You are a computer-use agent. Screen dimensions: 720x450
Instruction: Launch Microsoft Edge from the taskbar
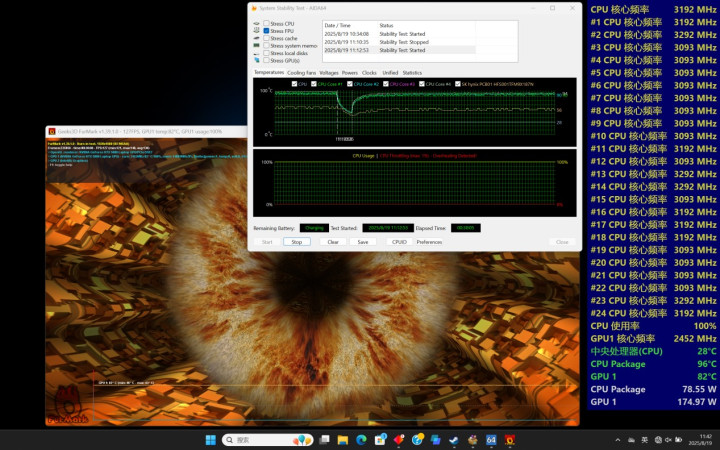(362, 440)
